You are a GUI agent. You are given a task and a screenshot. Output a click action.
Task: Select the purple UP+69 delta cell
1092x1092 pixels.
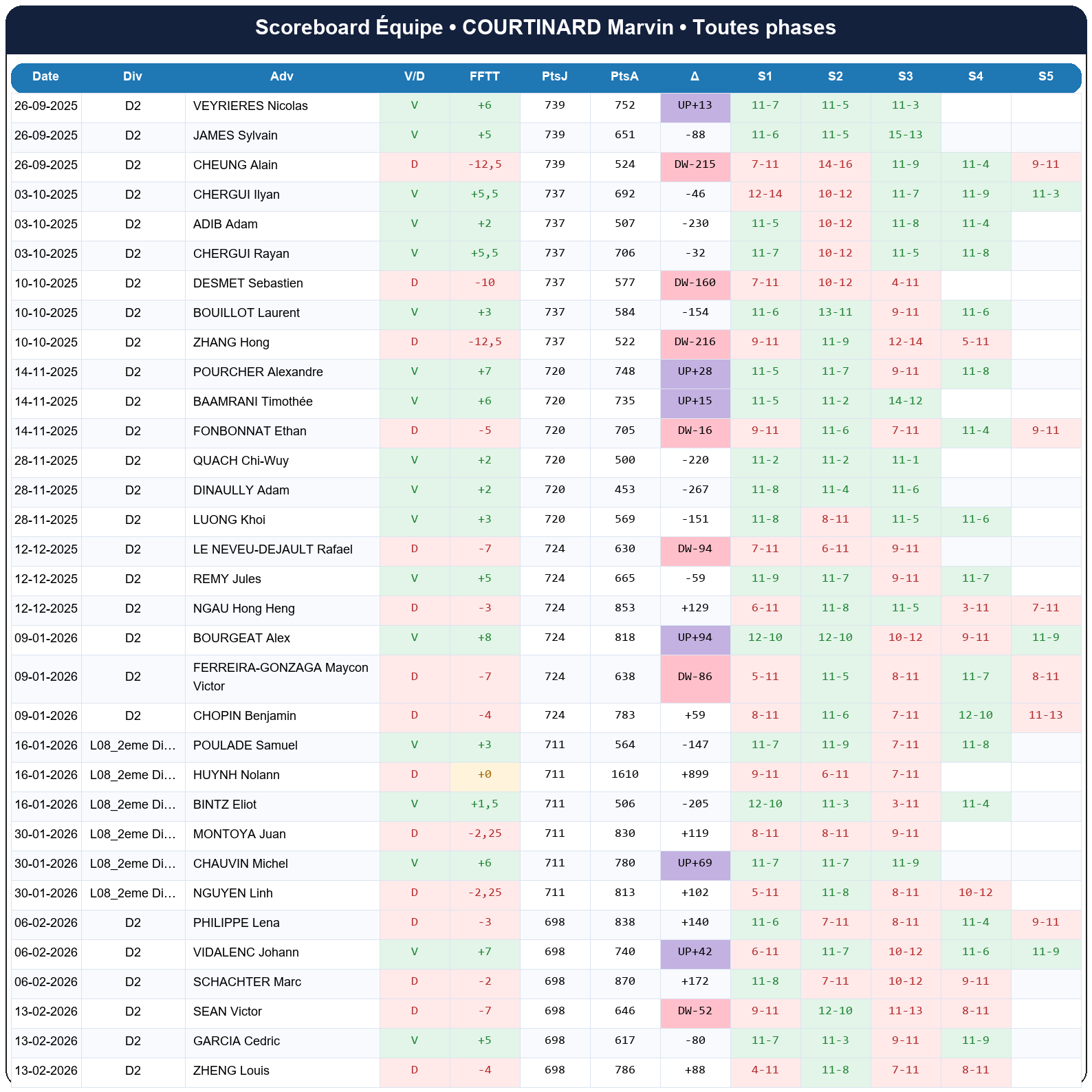click(x=695, y=864)
